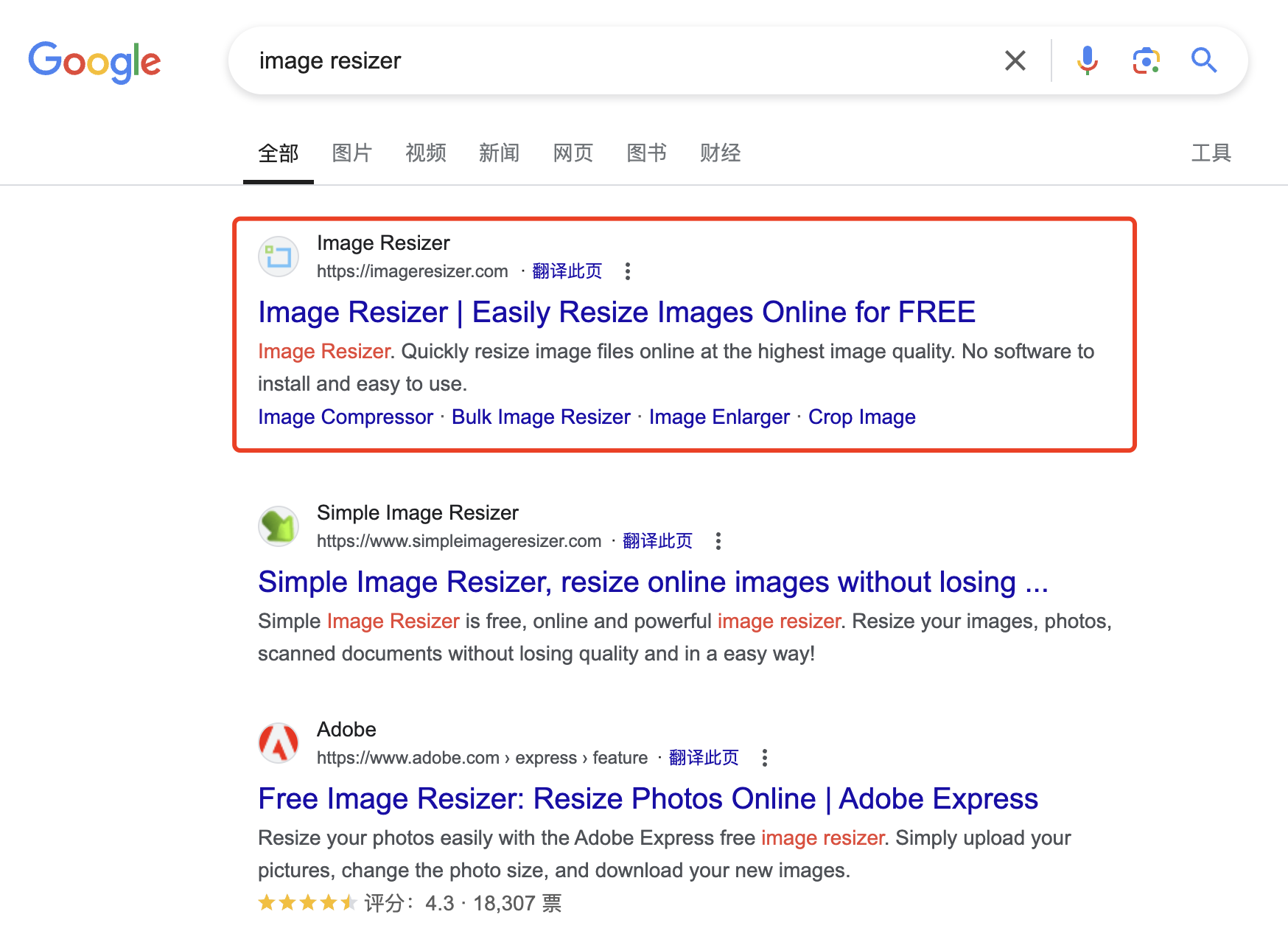Image resolution: width=1288 pixels, height=948 pixels.
Task: Open the 工具 search tools
Action: [x=1211, y=153]
